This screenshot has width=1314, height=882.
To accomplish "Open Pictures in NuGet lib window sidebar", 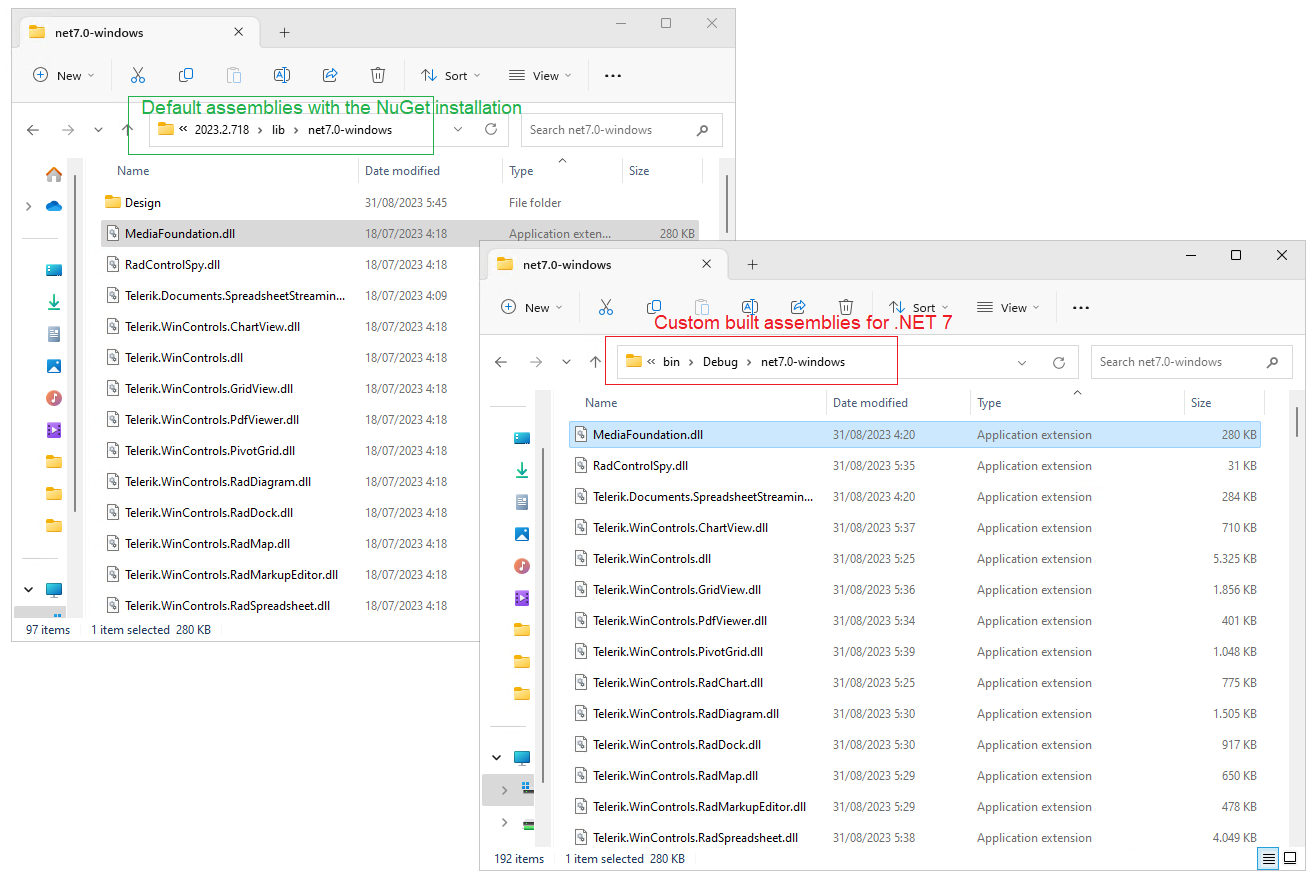I will (54, 366).
